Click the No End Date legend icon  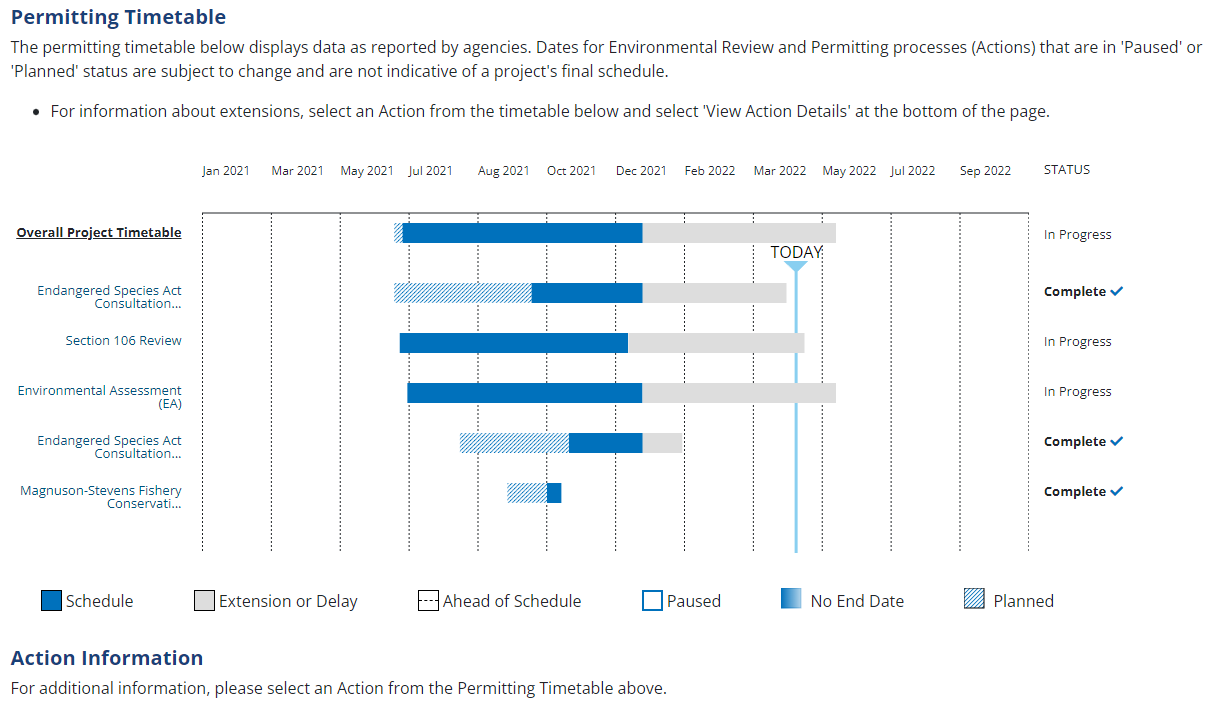[791, 599]
